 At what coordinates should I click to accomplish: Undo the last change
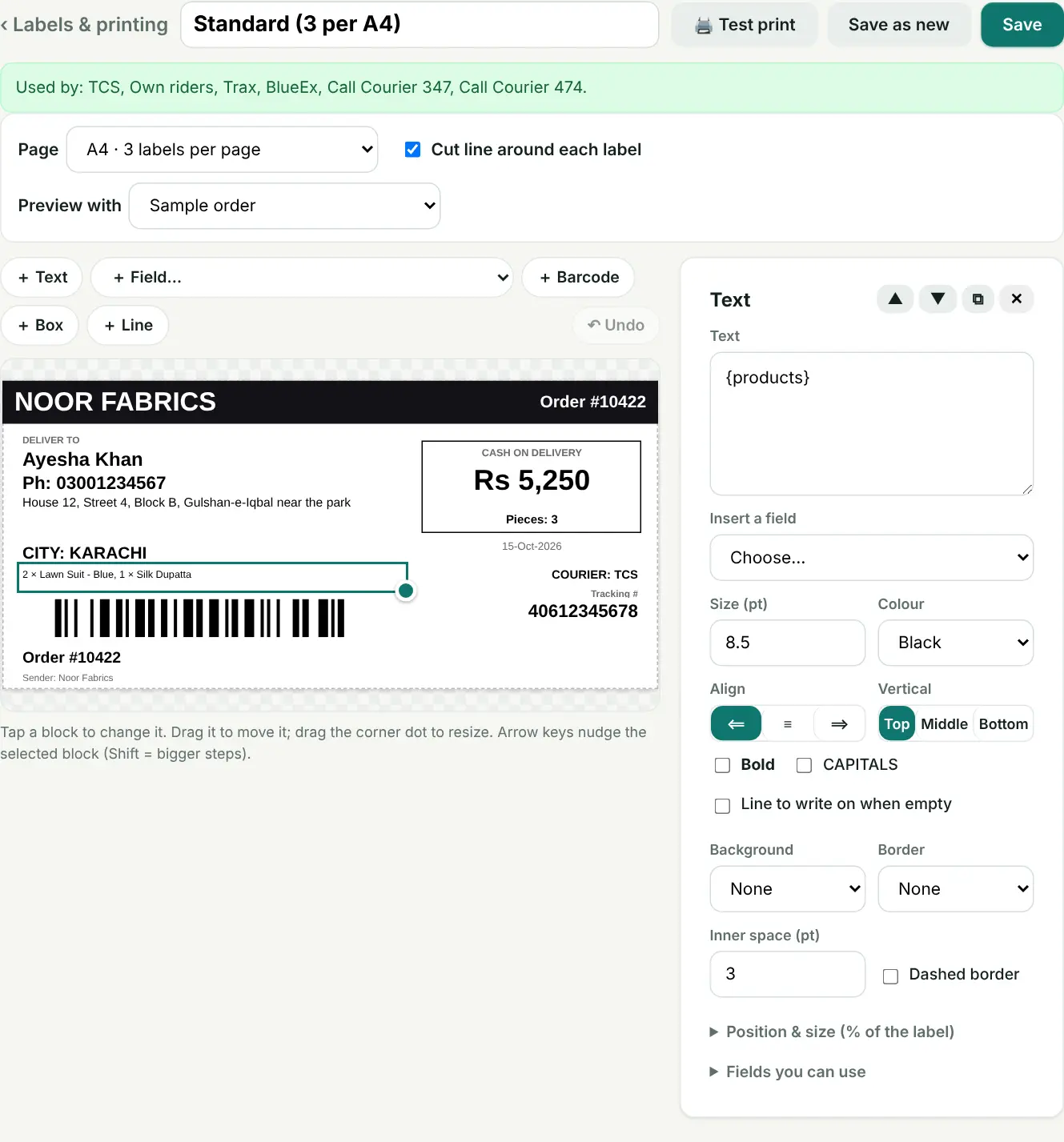pyautogui.click(x=616, y=325)
